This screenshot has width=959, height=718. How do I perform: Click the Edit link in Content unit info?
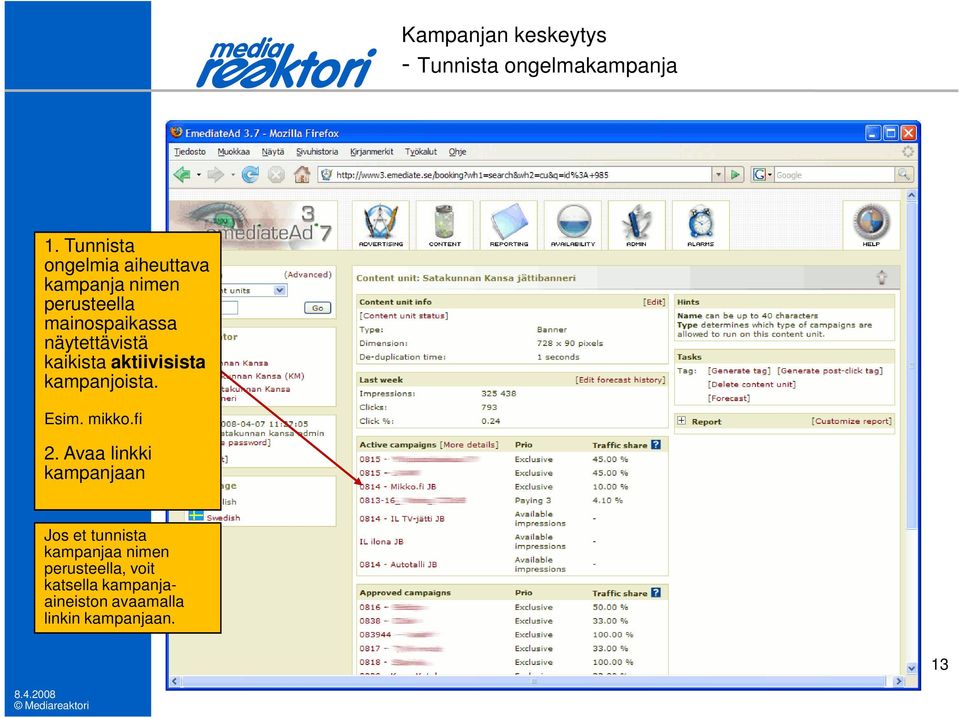point(654,302)
